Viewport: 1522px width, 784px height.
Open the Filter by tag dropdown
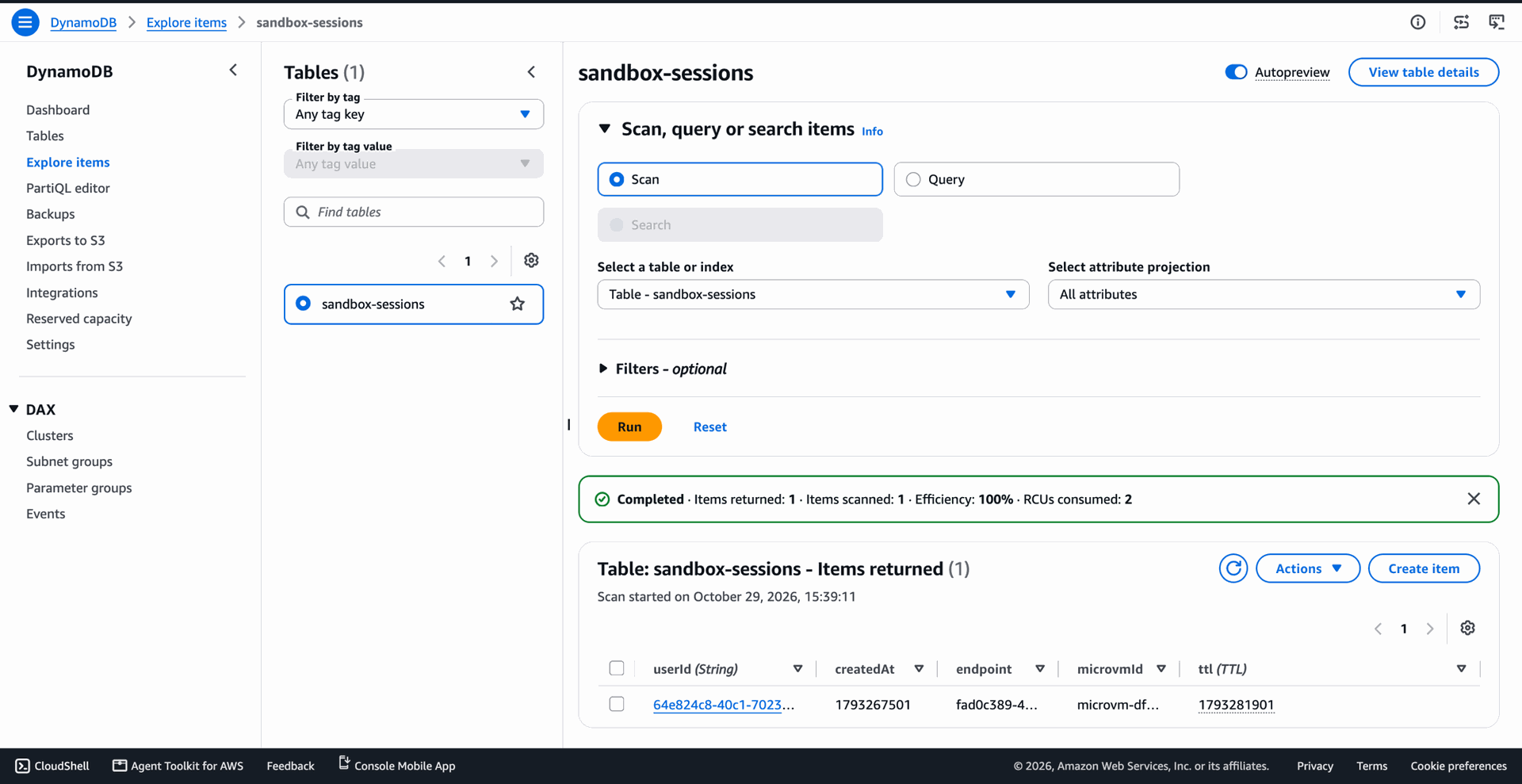tap(414, 114)
